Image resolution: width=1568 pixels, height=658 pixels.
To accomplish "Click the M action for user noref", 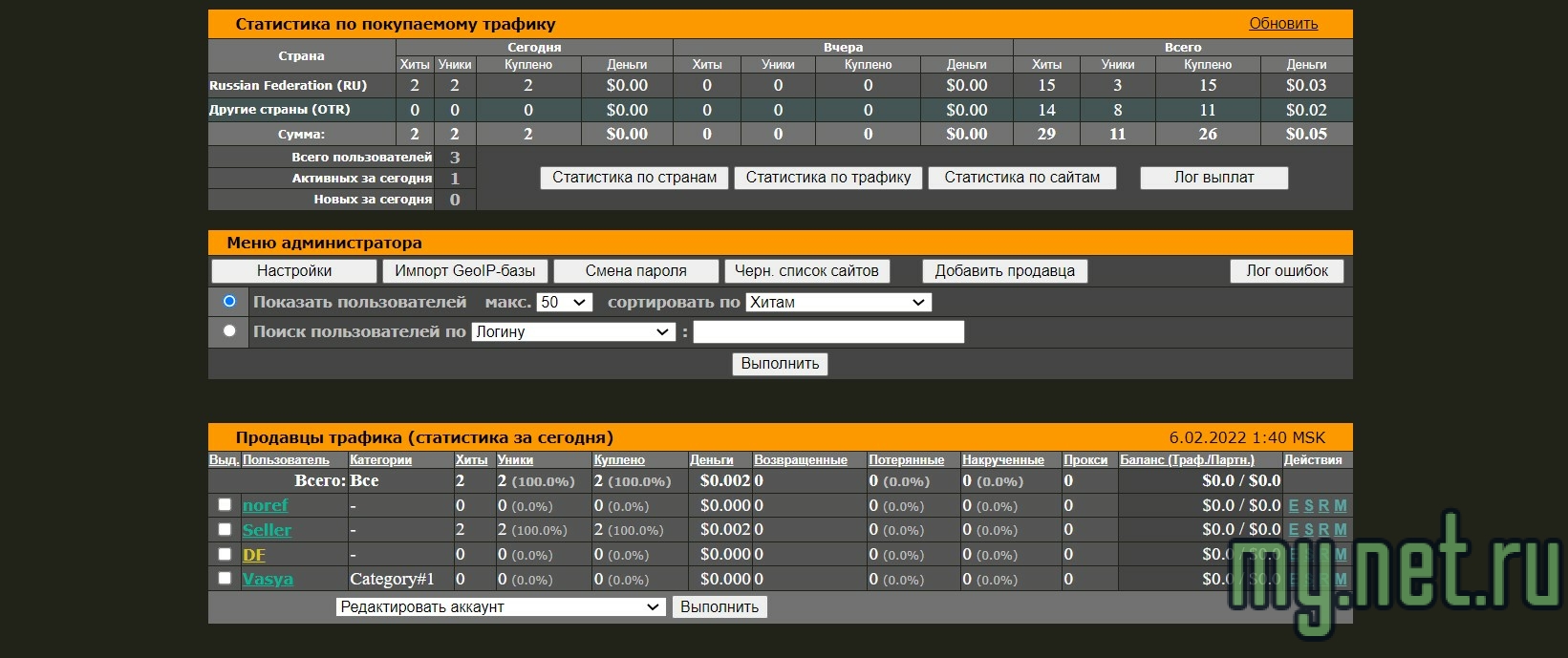I will [1341, 506].
